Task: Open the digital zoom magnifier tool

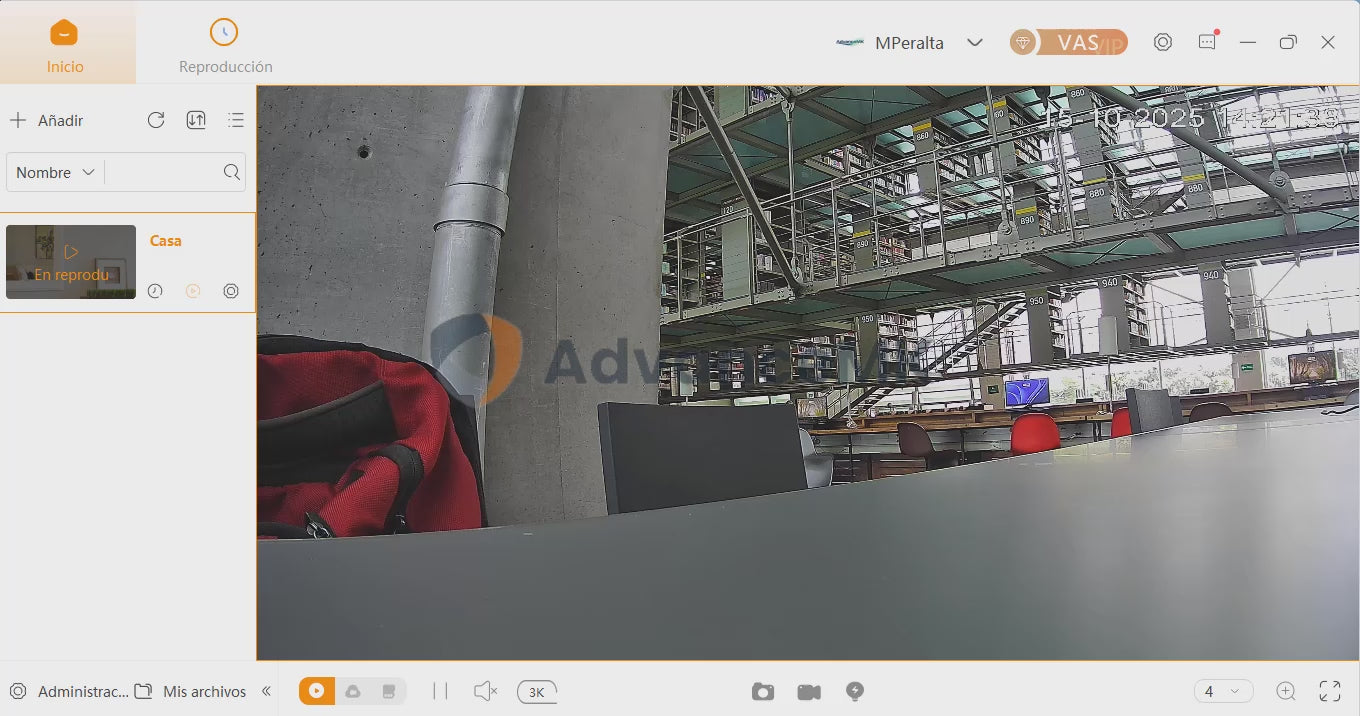Action: coord(1286,691)
